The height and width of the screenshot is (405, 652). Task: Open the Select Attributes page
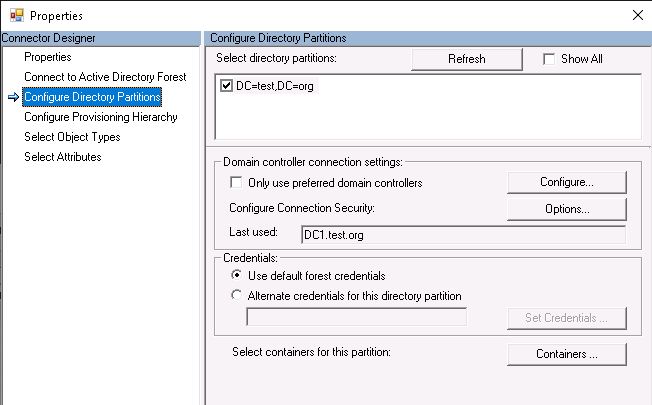click(x=63, y=157)
